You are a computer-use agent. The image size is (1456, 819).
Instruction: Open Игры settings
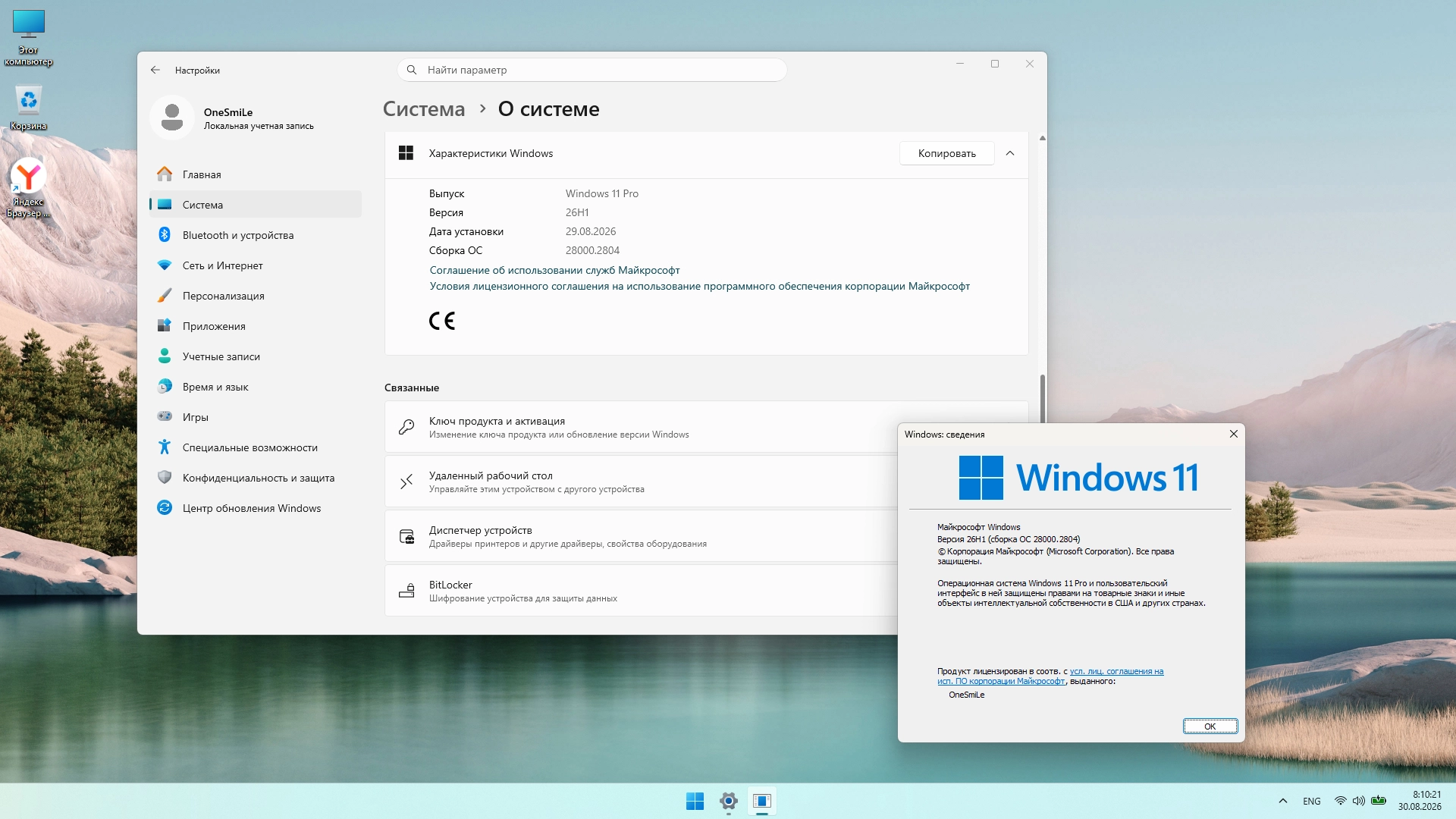click(256, 417)
